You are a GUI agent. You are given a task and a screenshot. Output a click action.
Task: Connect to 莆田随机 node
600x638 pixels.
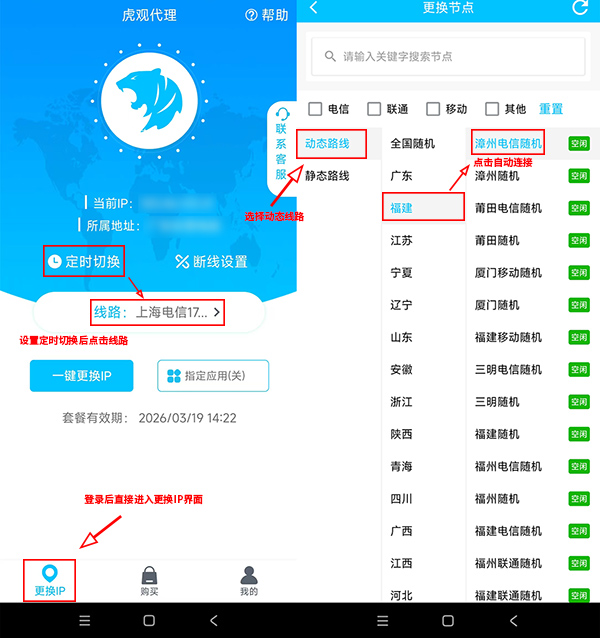[x=497, y=240]
